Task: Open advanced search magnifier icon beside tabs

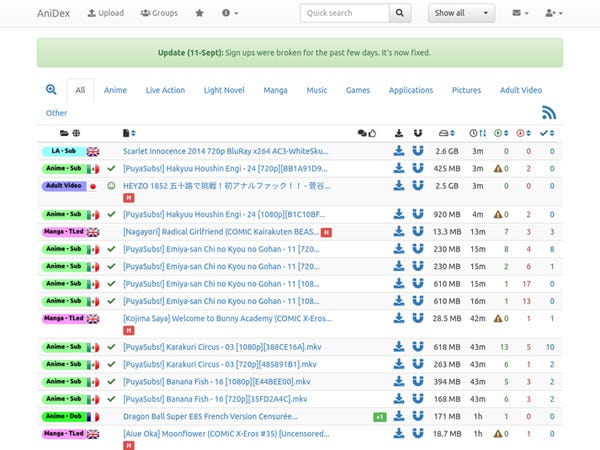Action: tap(51, 90)
